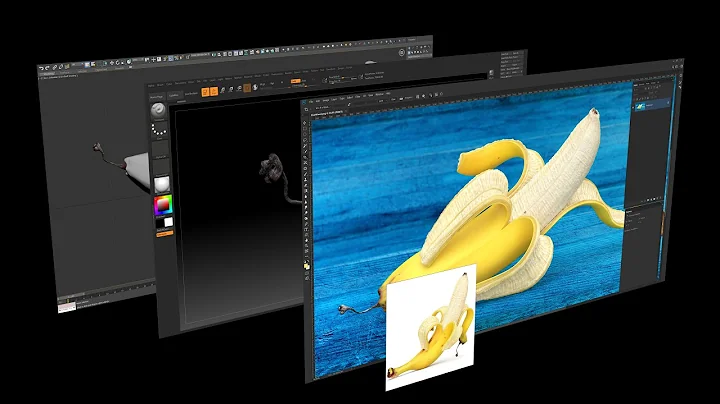This screenshot has width=720, height=404.
Task: Switch to the open document tab in Photoshop
Action: tap(326, 113)
